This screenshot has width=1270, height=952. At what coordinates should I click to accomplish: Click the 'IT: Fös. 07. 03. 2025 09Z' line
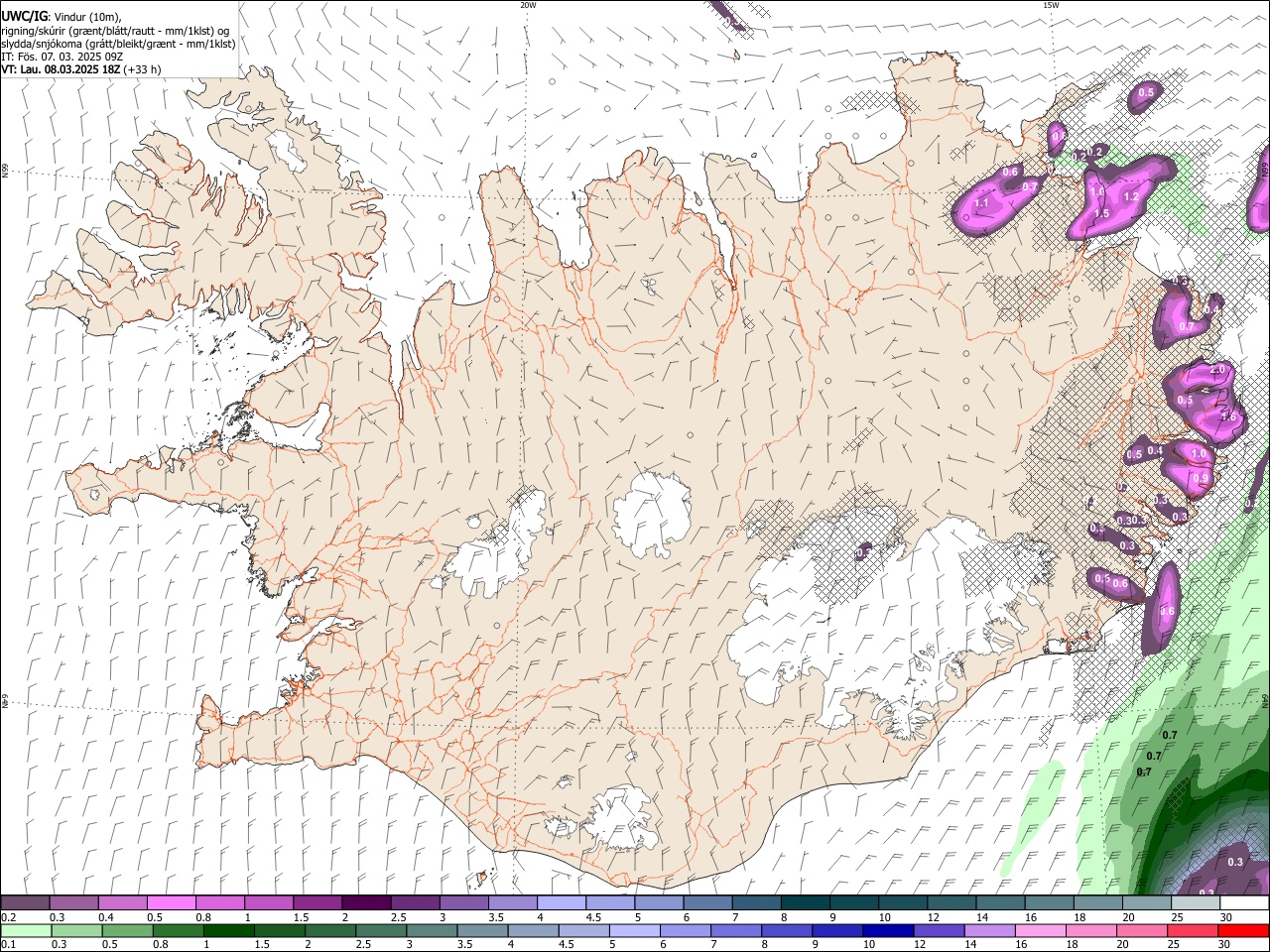[62, 57]
